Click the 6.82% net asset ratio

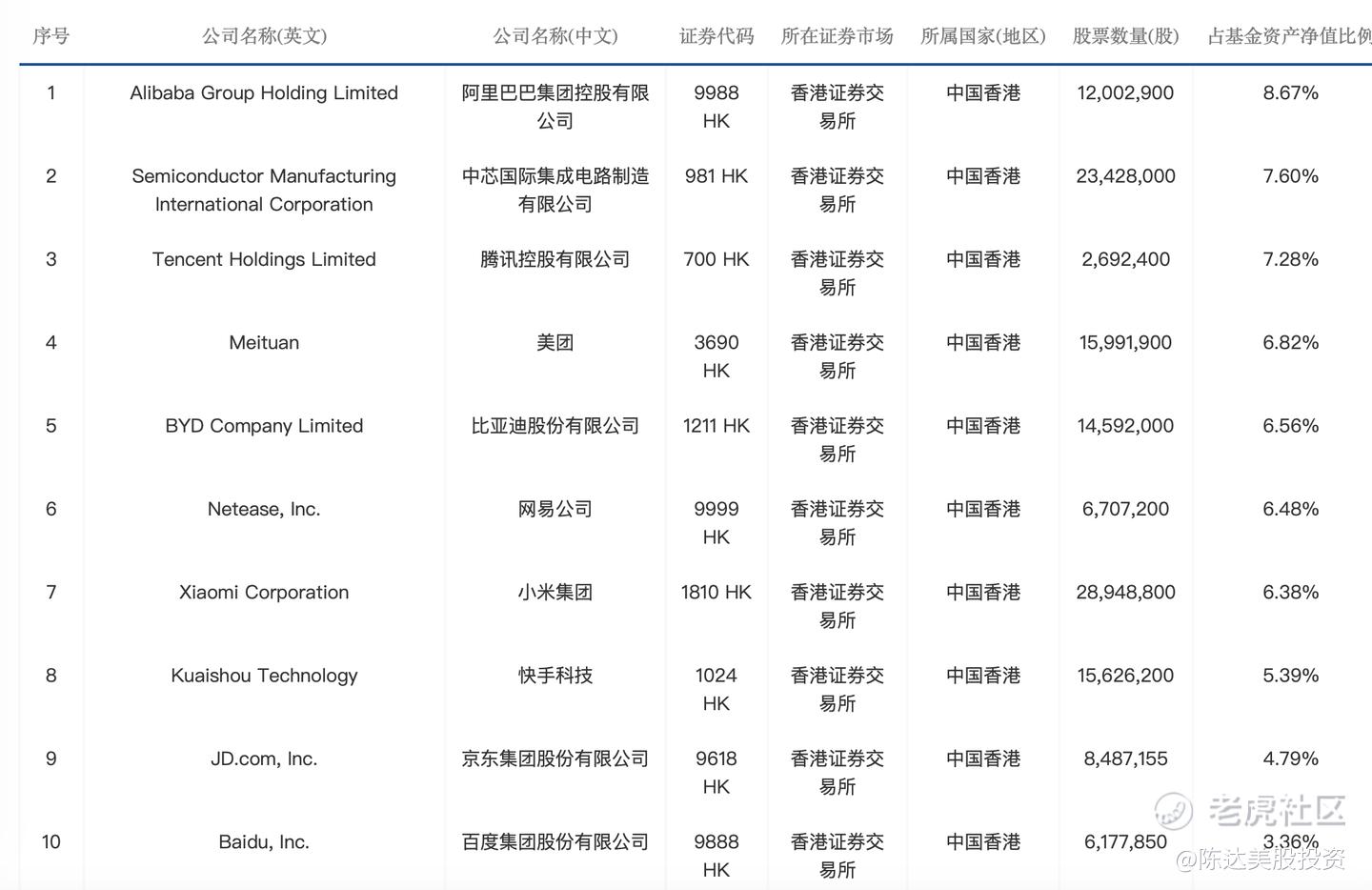1291,342
